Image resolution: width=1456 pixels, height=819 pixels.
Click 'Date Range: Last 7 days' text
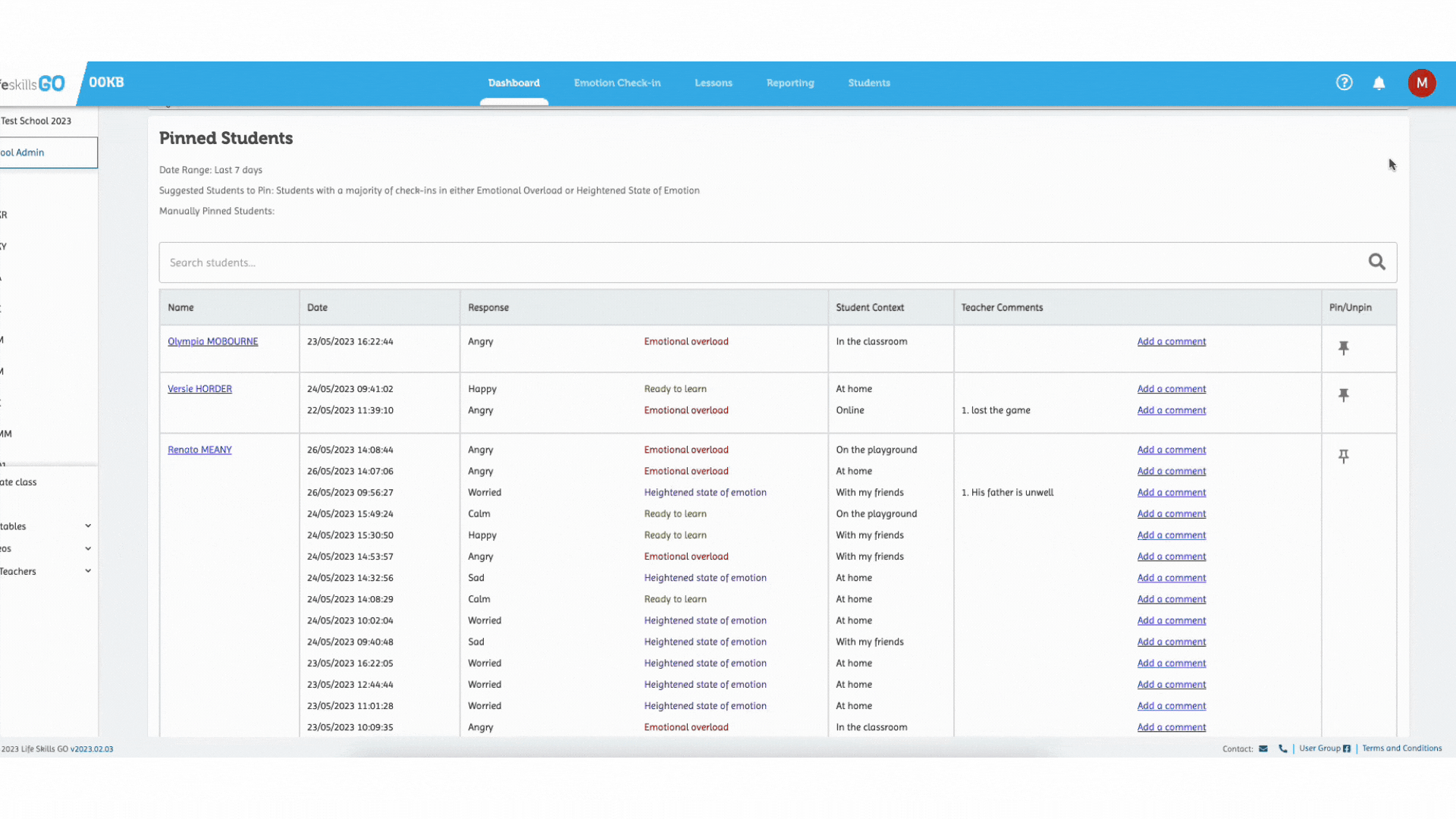pyautogui.click(x=211, y=170)
